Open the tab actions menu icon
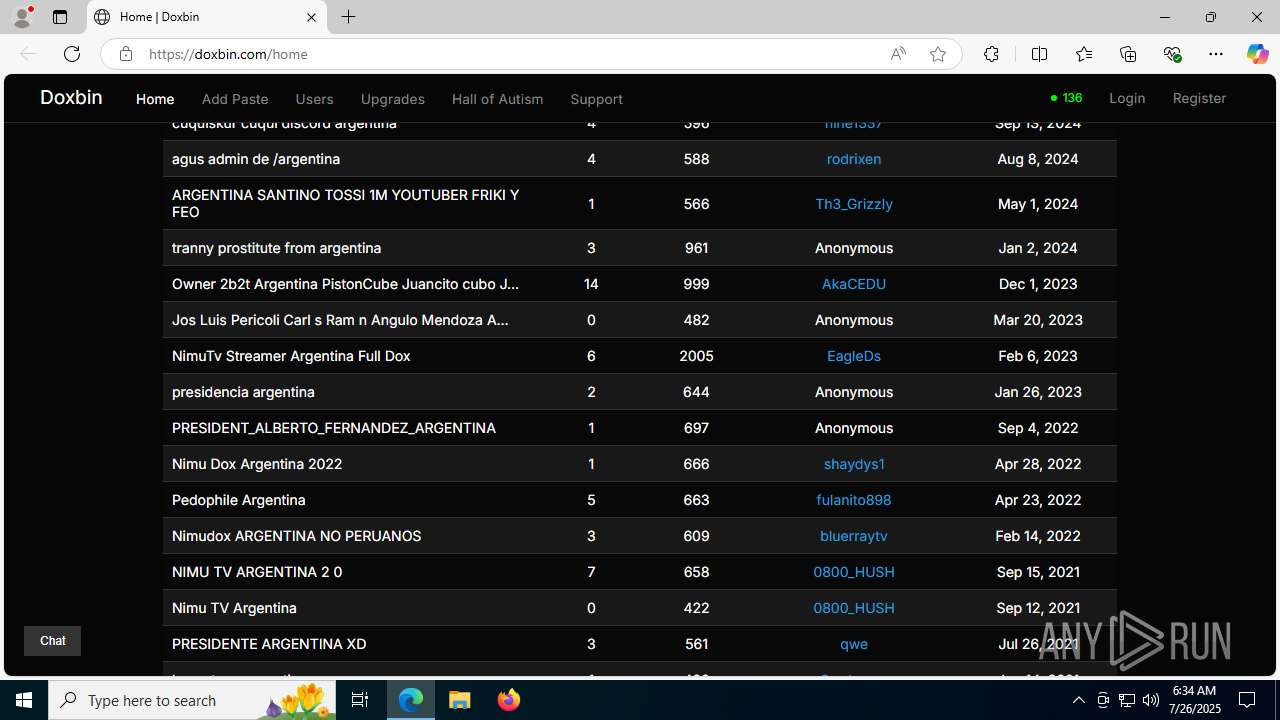Screen dimensions: 1280x720 click(60, 17)
